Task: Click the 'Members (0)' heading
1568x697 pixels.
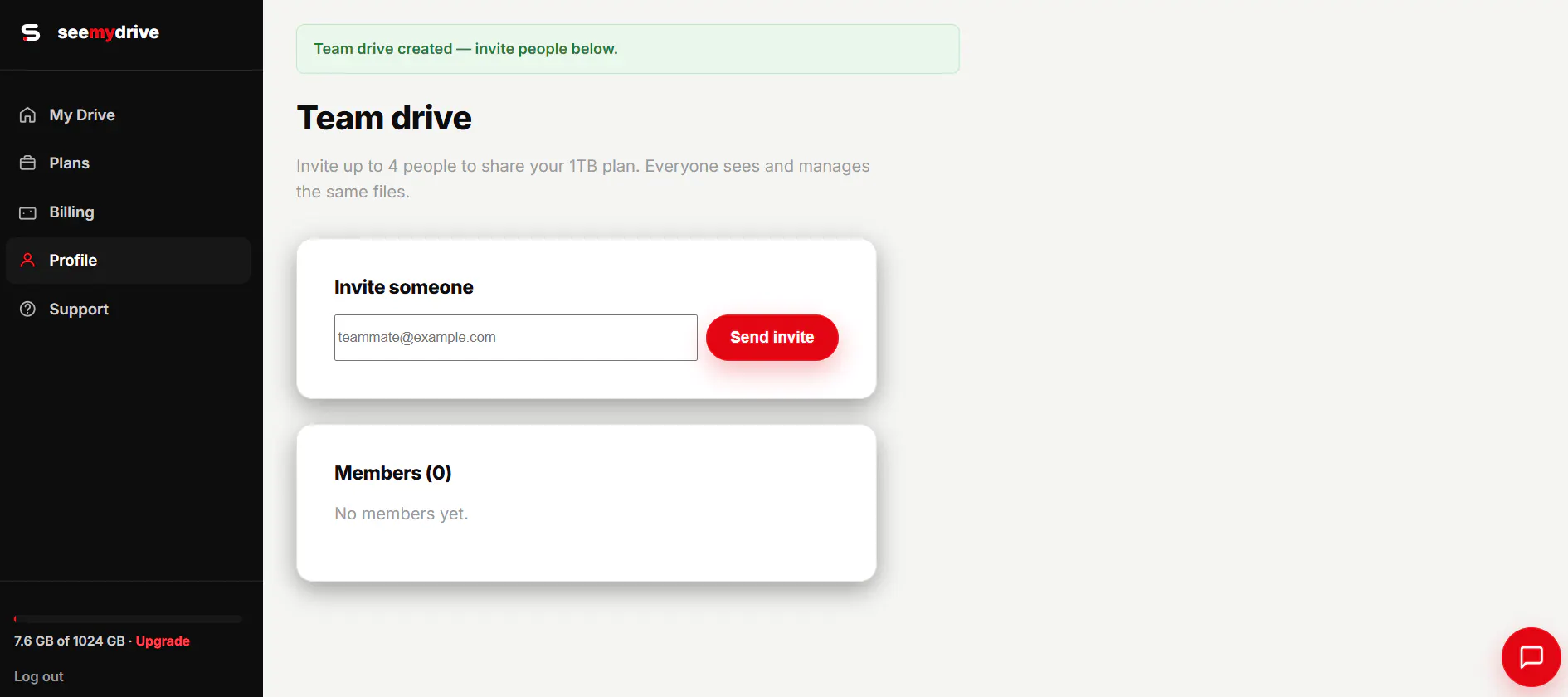Action: pos(392,473)
